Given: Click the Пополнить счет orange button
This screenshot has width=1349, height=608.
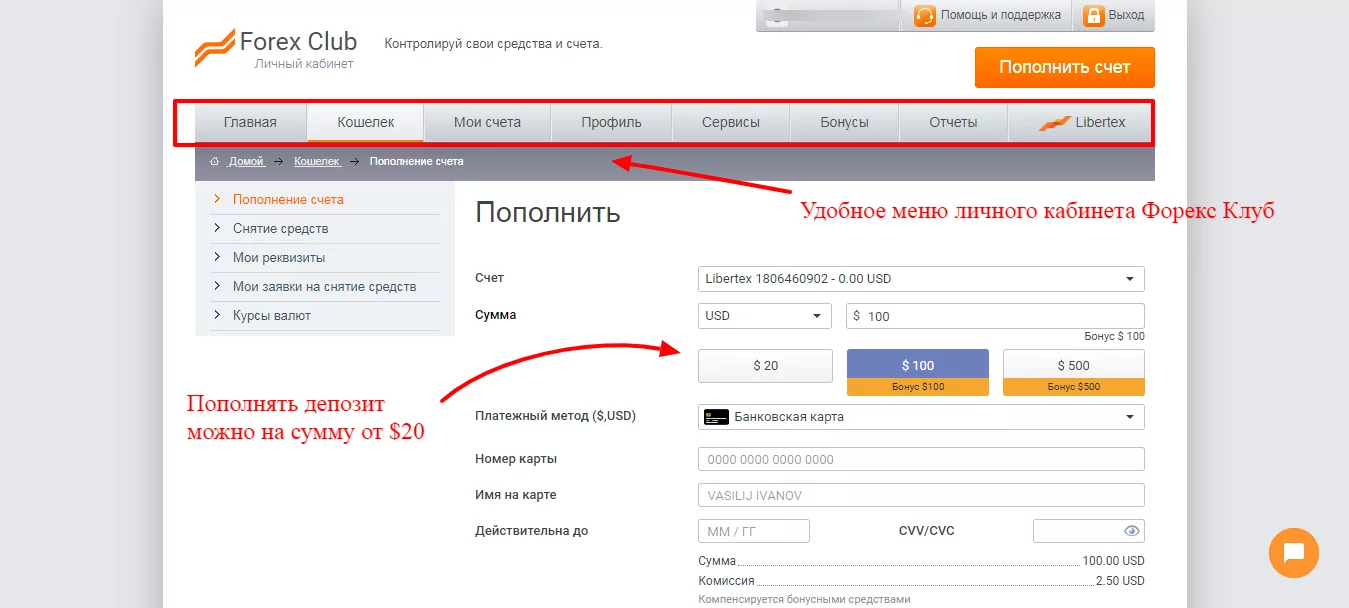Looking at the screenshot, I should point(1065,68).
